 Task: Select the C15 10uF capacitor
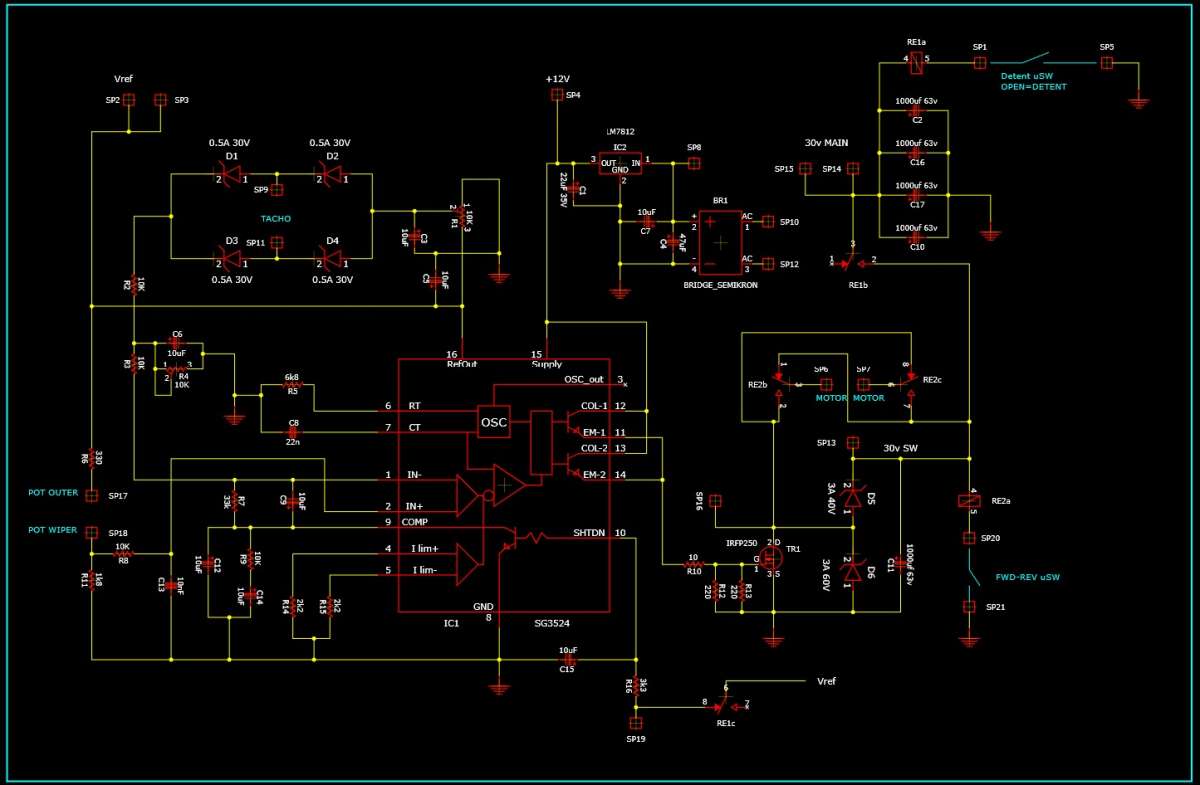pyautogui.click(x=567, y=660)
